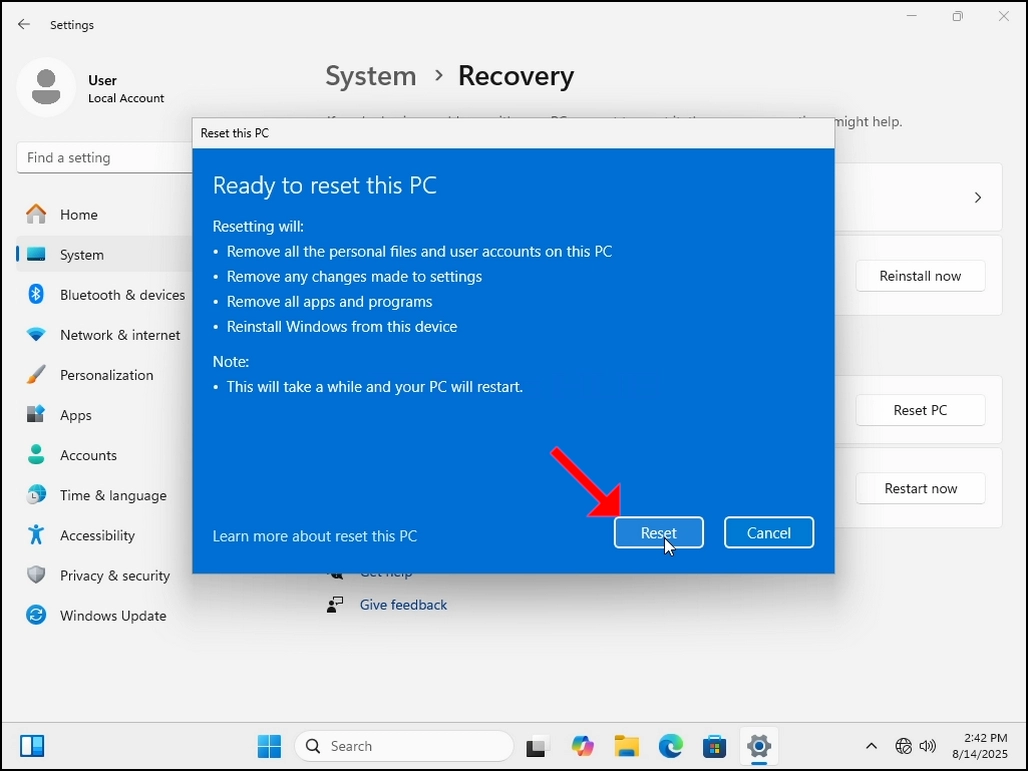Click the Reset PC button
This screenshot has width=1028, height=771.
click(x=920, y=410)
